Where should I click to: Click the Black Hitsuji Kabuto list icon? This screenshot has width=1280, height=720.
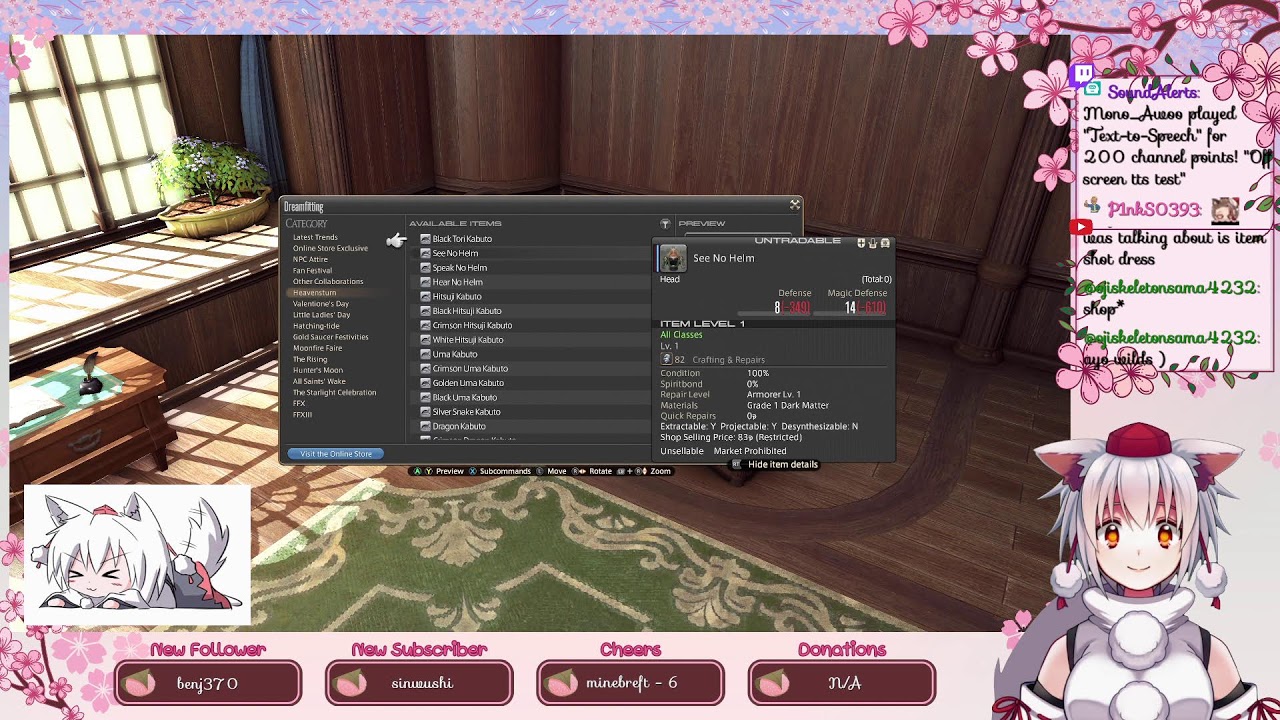425,311
